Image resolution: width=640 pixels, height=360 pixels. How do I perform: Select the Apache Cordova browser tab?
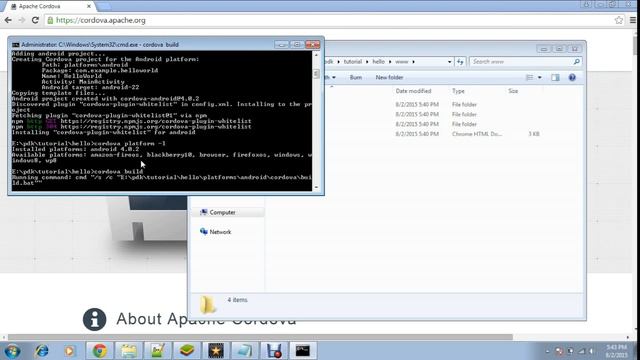click(x=49, y=6)
